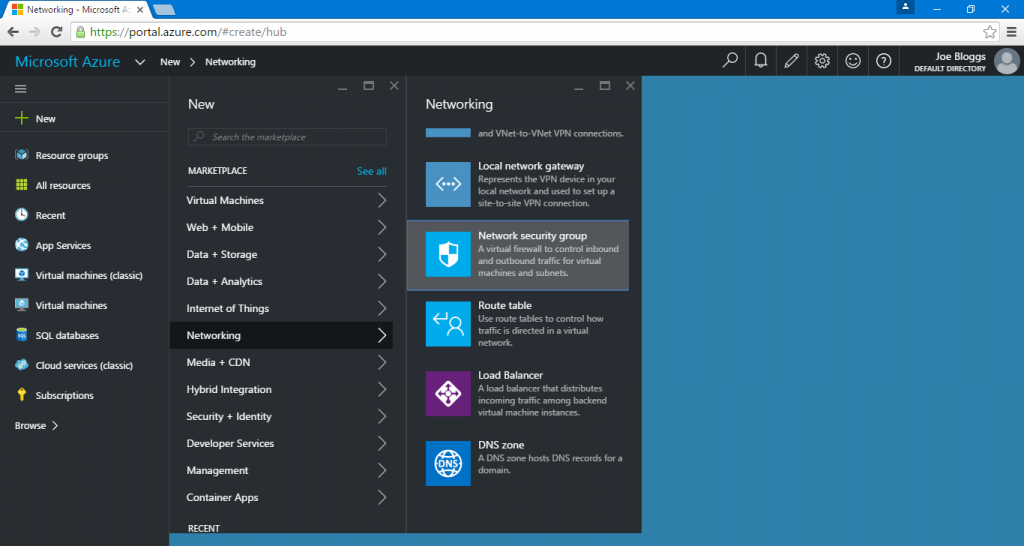Open the Chrome menu icon
This screenshot has width=1024, height=546.
1011,32
